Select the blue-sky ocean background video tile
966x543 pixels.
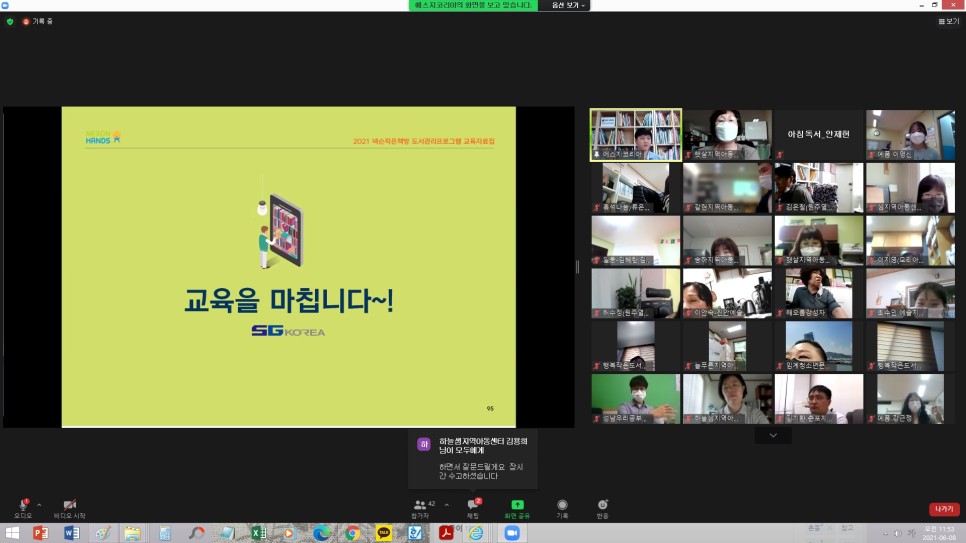(x=819, y=346)
